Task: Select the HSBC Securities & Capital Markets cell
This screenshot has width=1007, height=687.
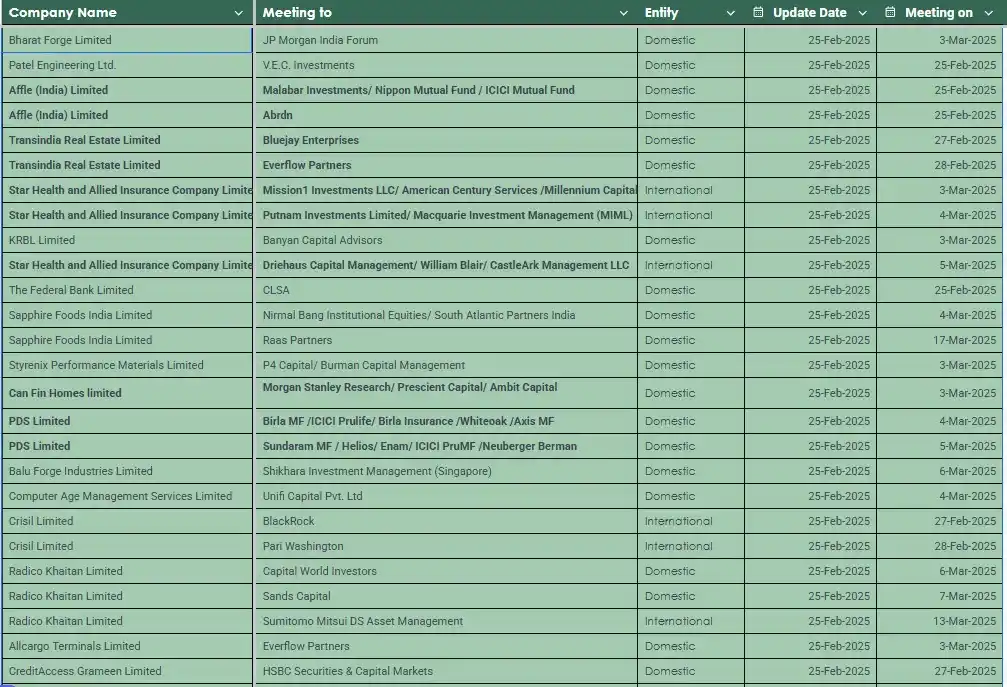Action: pos(446,672)
